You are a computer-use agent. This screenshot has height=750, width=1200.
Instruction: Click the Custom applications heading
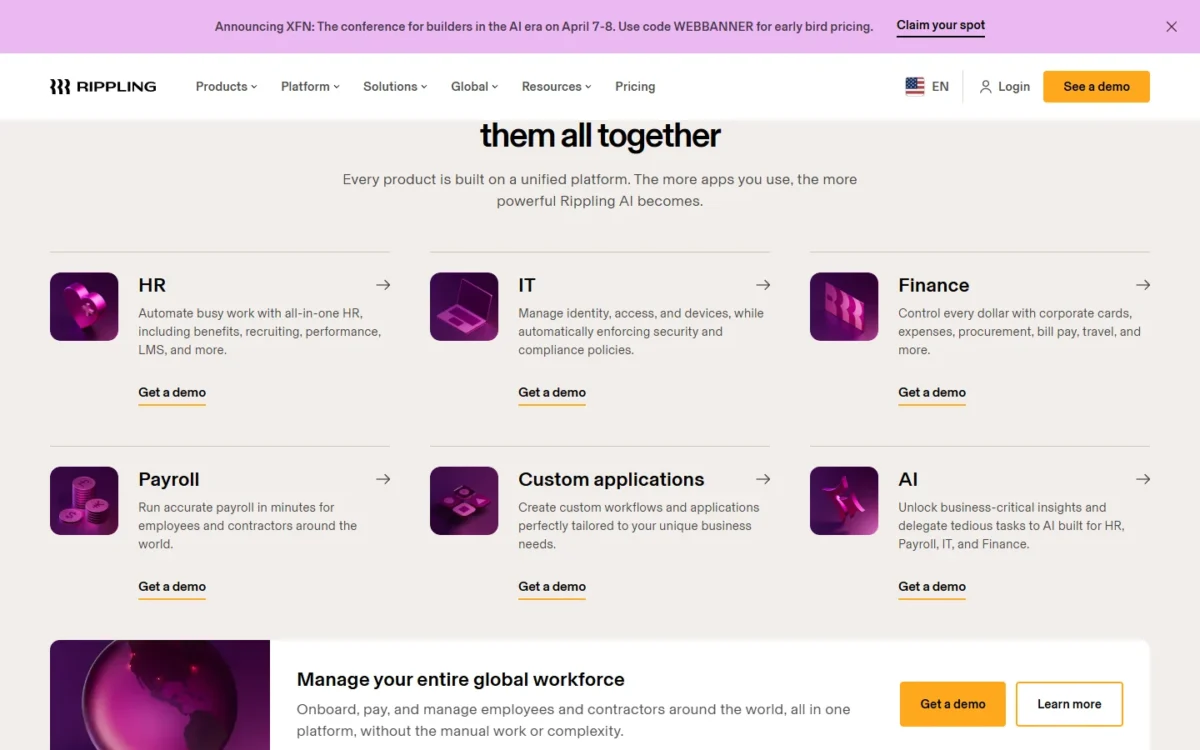[x=611, y=479]
